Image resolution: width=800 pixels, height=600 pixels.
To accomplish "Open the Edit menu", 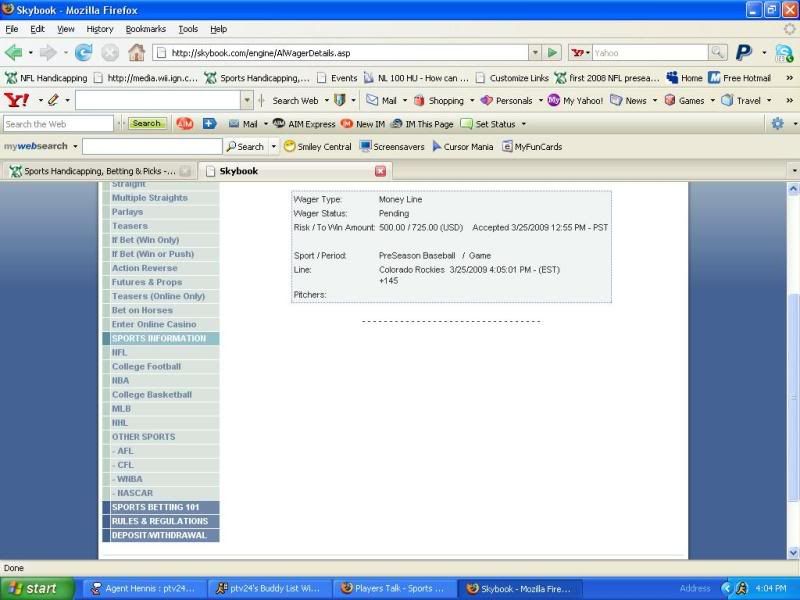I will 37,29.
